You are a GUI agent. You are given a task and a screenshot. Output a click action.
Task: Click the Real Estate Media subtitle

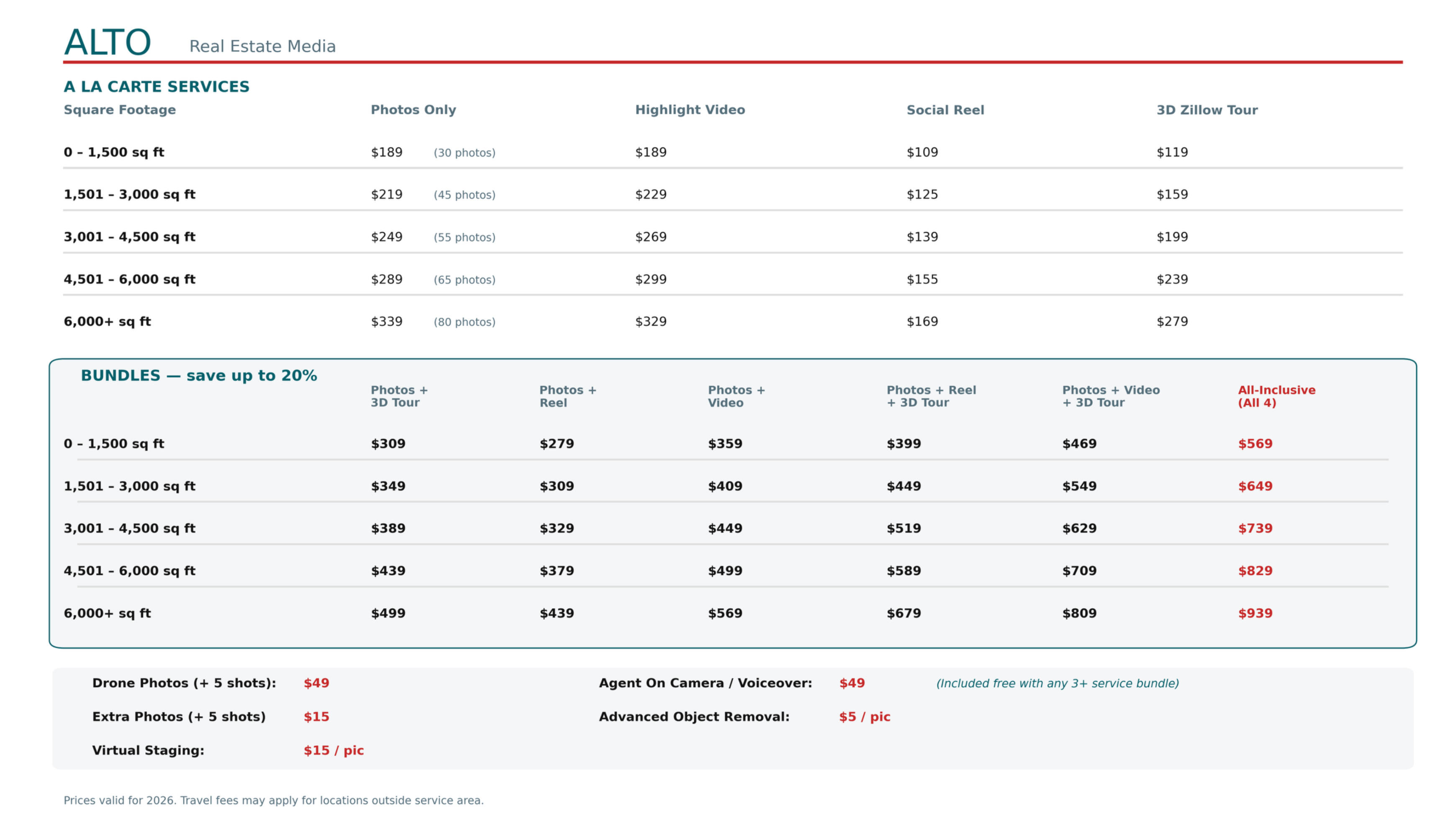click(262, 46)
